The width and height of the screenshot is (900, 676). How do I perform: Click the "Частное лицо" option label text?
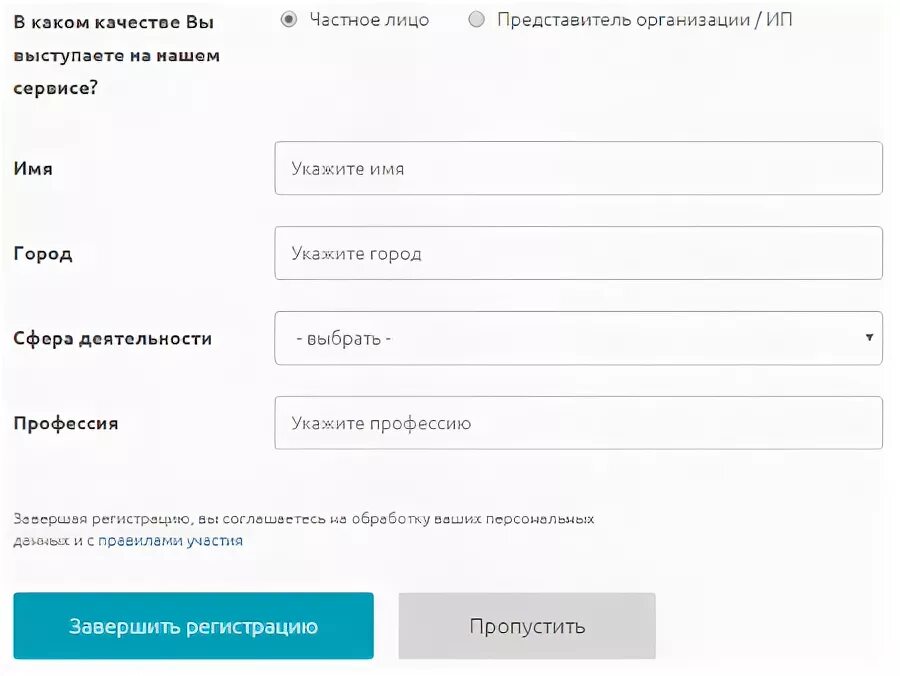(369, 20)
